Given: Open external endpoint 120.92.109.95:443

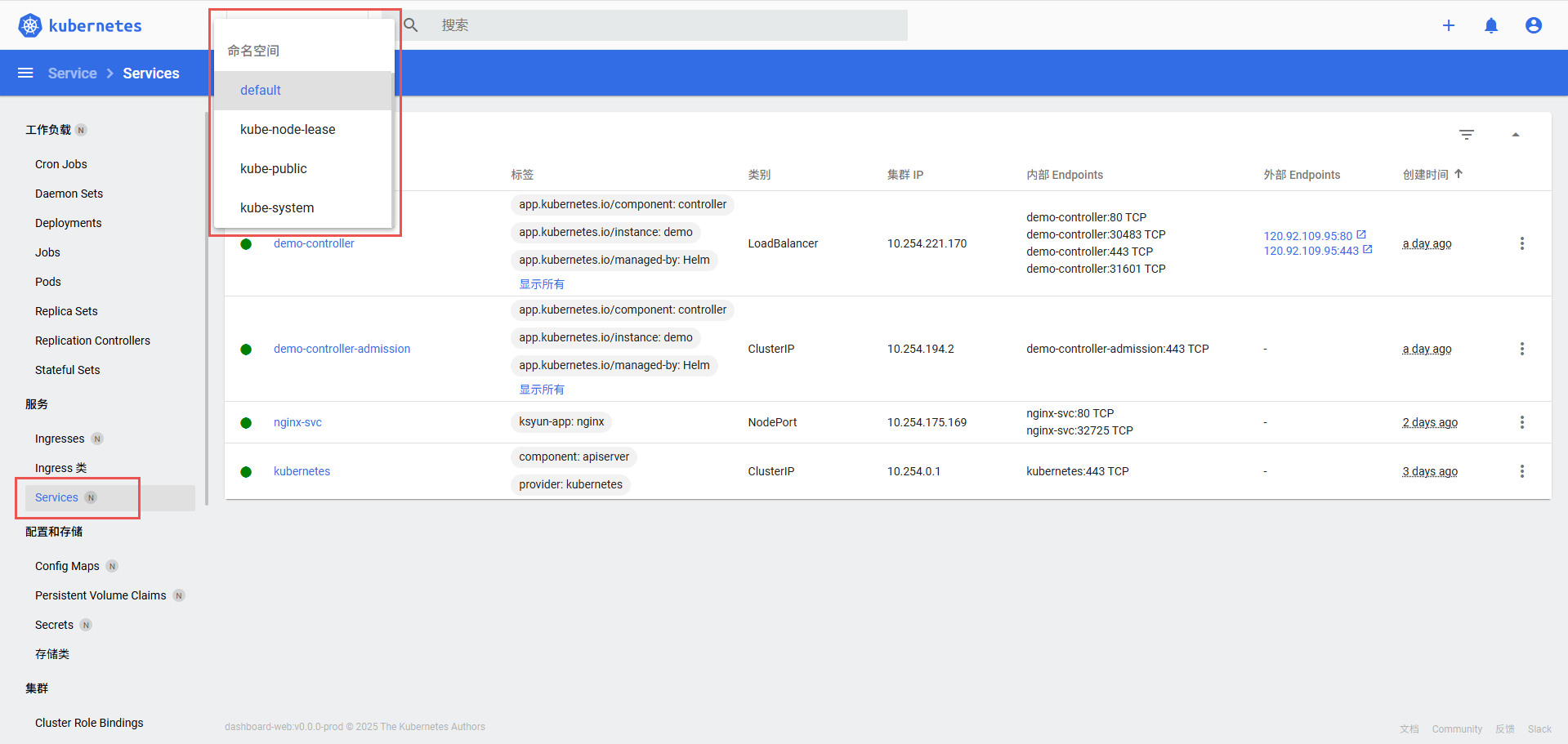Looking at the screenshot, I should click(x=1311, y=251).
